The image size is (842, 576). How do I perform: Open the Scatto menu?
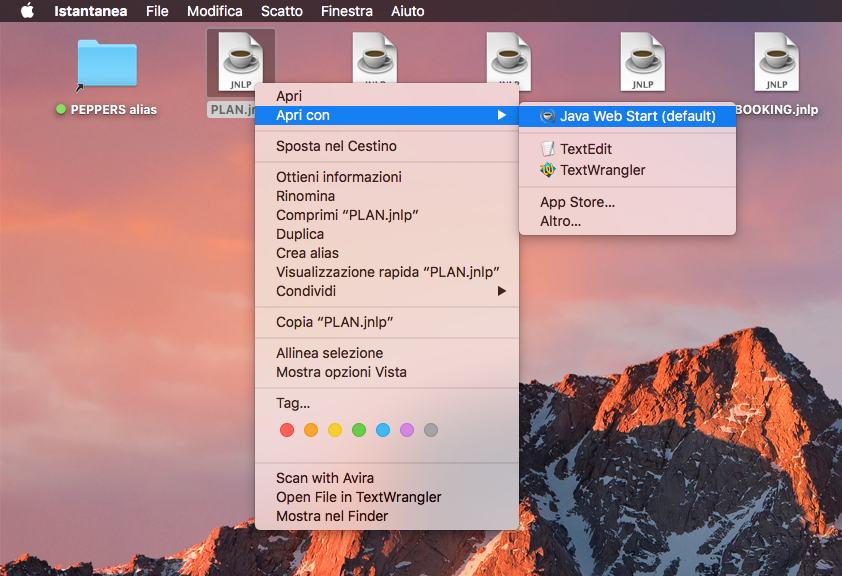(282, 11)
